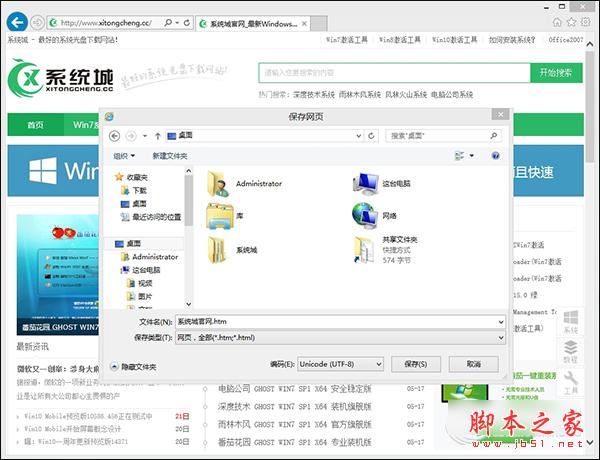The image size is (600, 460).
Task: Open recent locations dropdown in save dialog
Action: [145, 136]
